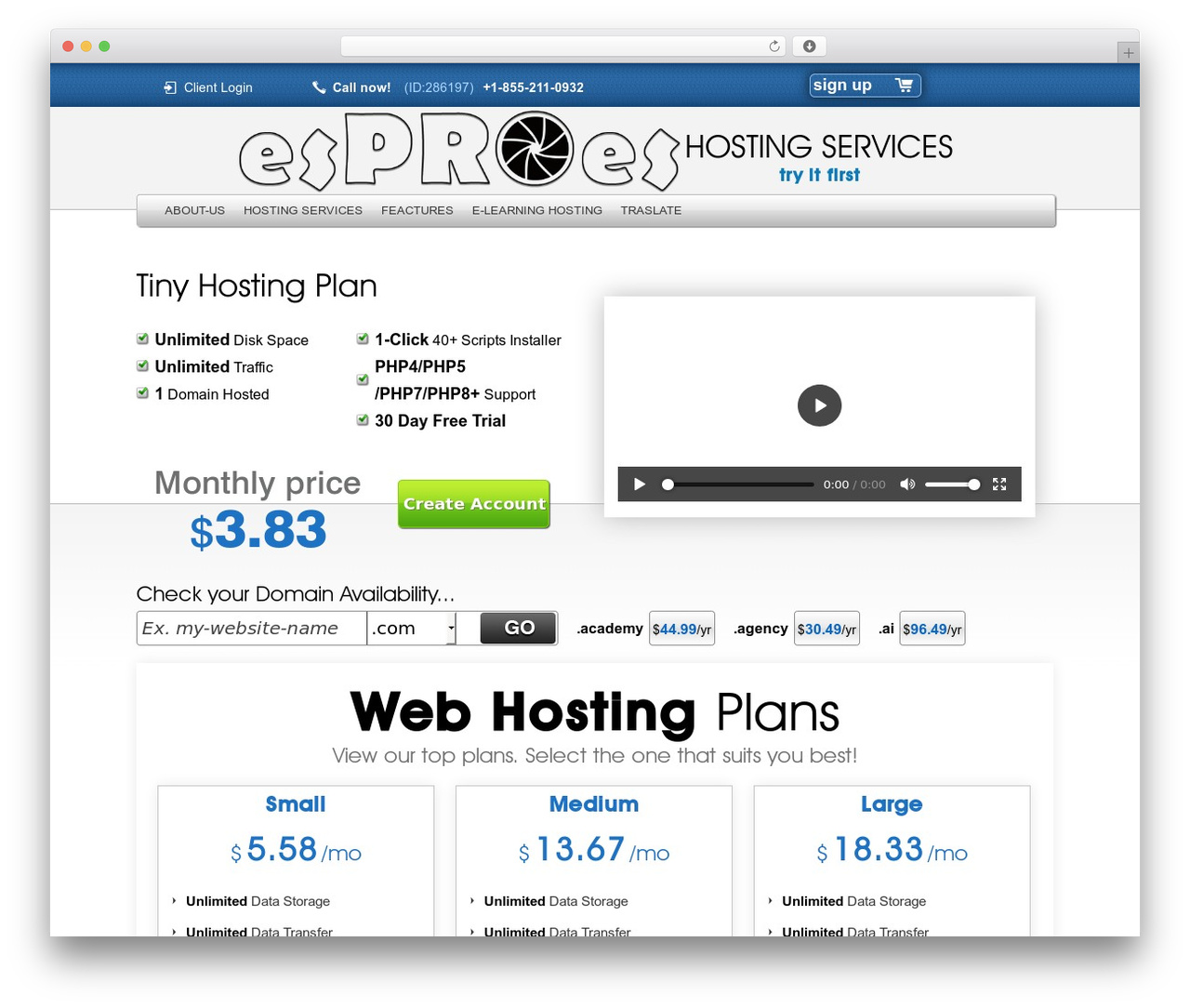The image size is (1190, 1008).
Task: Open the TRASLATE menu
Action: pyautogui.click(x=651, y=210)
